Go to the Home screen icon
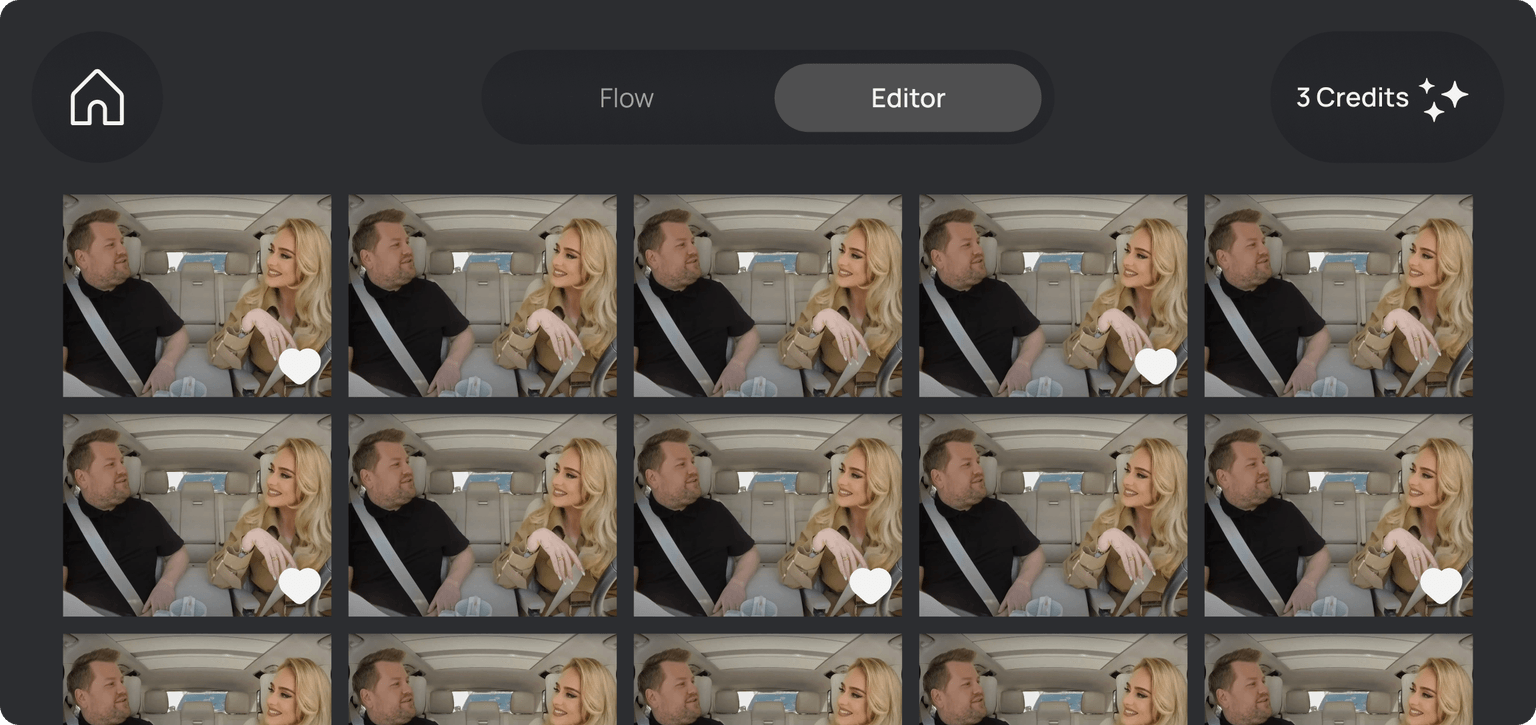Screen dimensions: 1536x725 (x=97, y=97)
